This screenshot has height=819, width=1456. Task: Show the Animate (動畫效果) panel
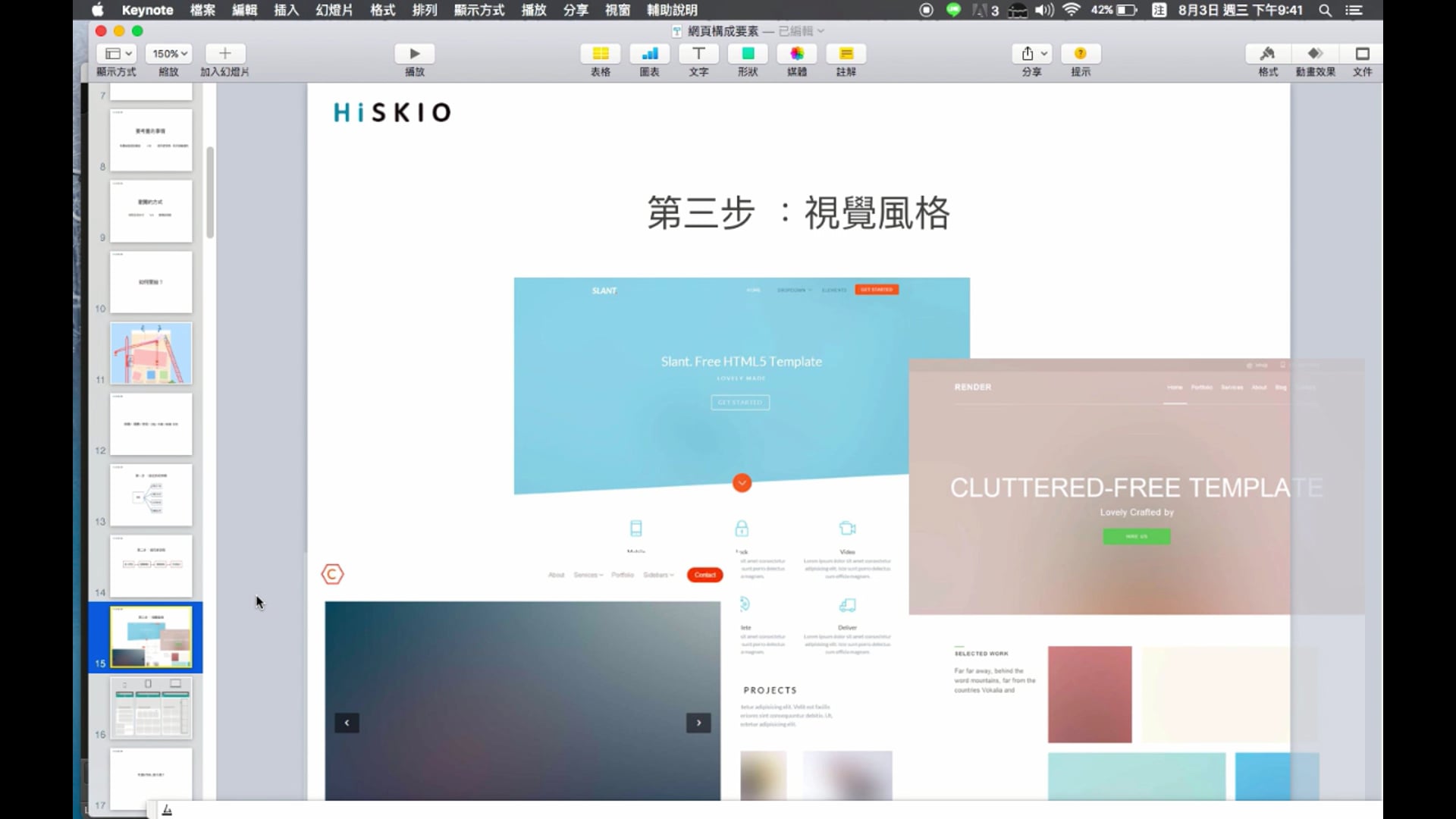(1315, 54)
